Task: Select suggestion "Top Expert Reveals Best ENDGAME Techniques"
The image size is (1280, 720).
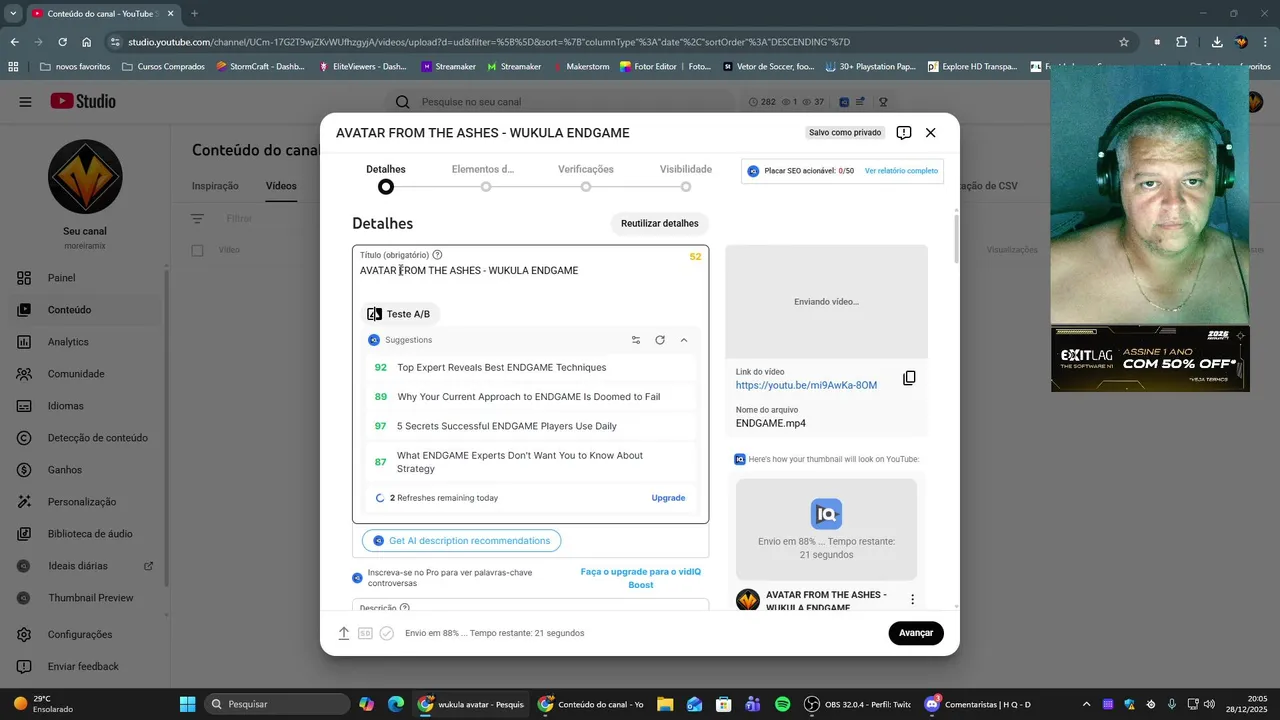Action: click(x=531, y=367)
